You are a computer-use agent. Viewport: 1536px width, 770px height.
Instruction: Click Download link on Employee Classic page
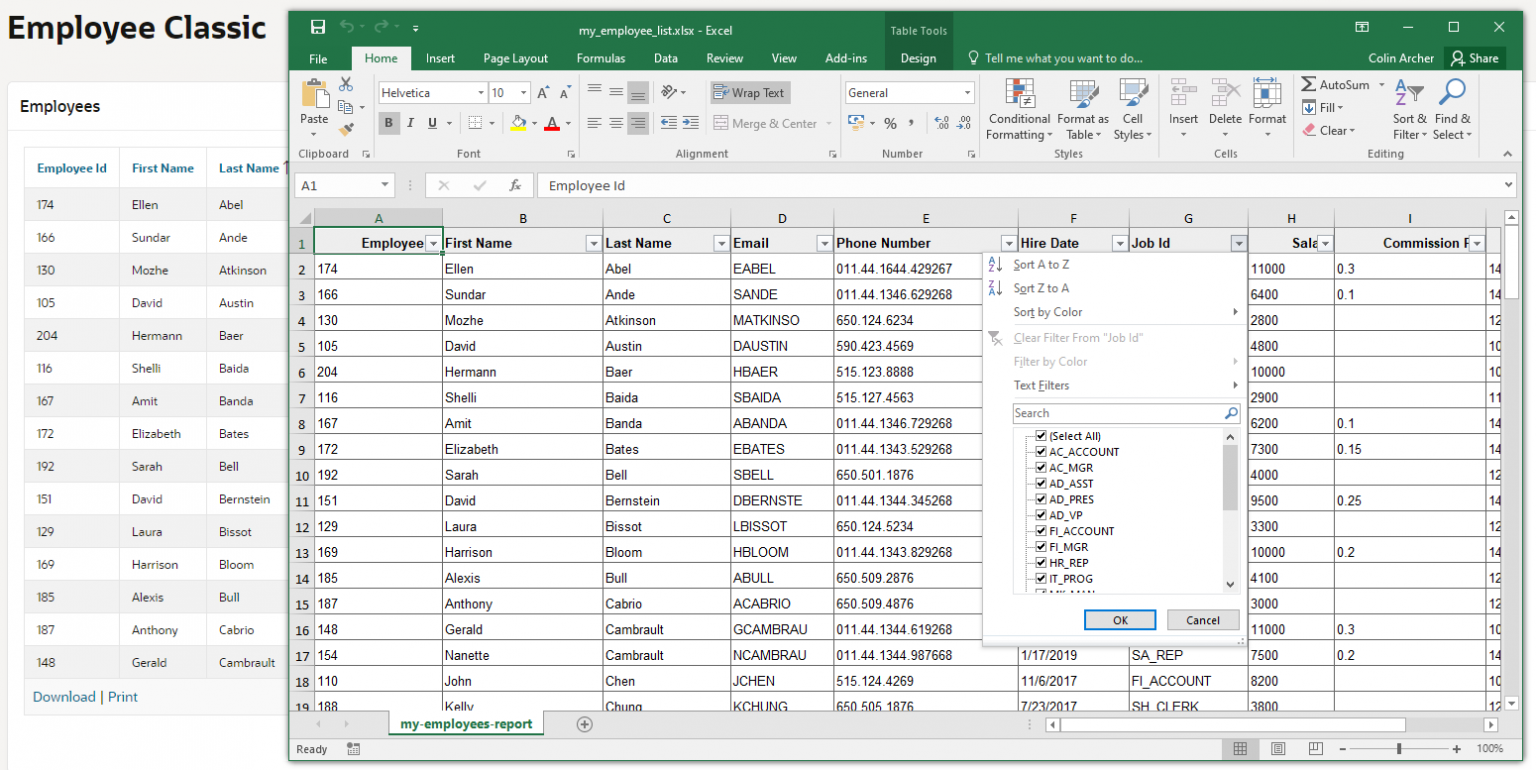pyautogui.click(x=64, y=697)
